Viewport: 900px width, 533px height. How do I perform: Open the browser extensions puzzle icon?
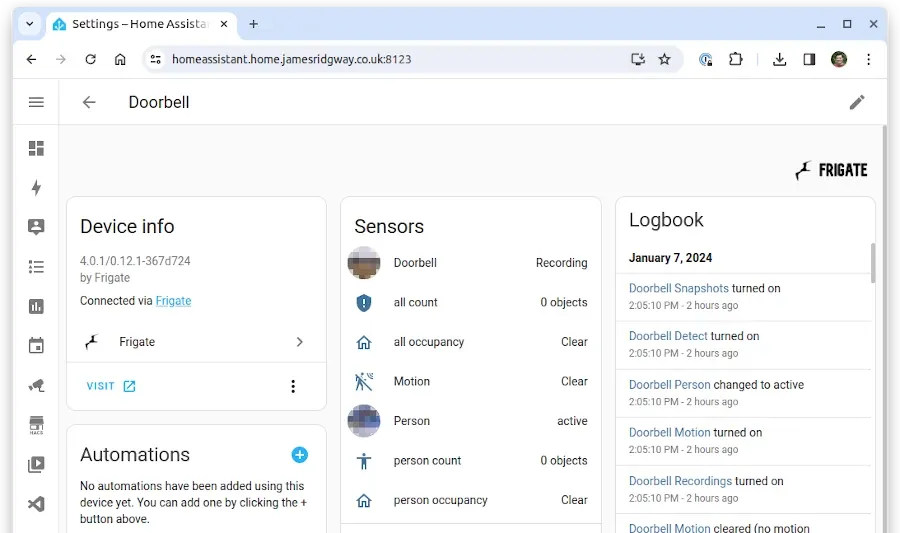[735, 59]
